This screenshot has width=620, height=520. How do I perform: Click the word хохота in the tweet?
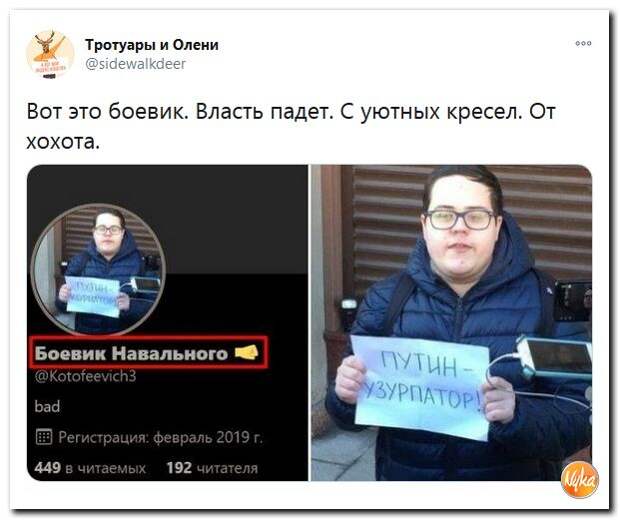click(x=62, y=142)
